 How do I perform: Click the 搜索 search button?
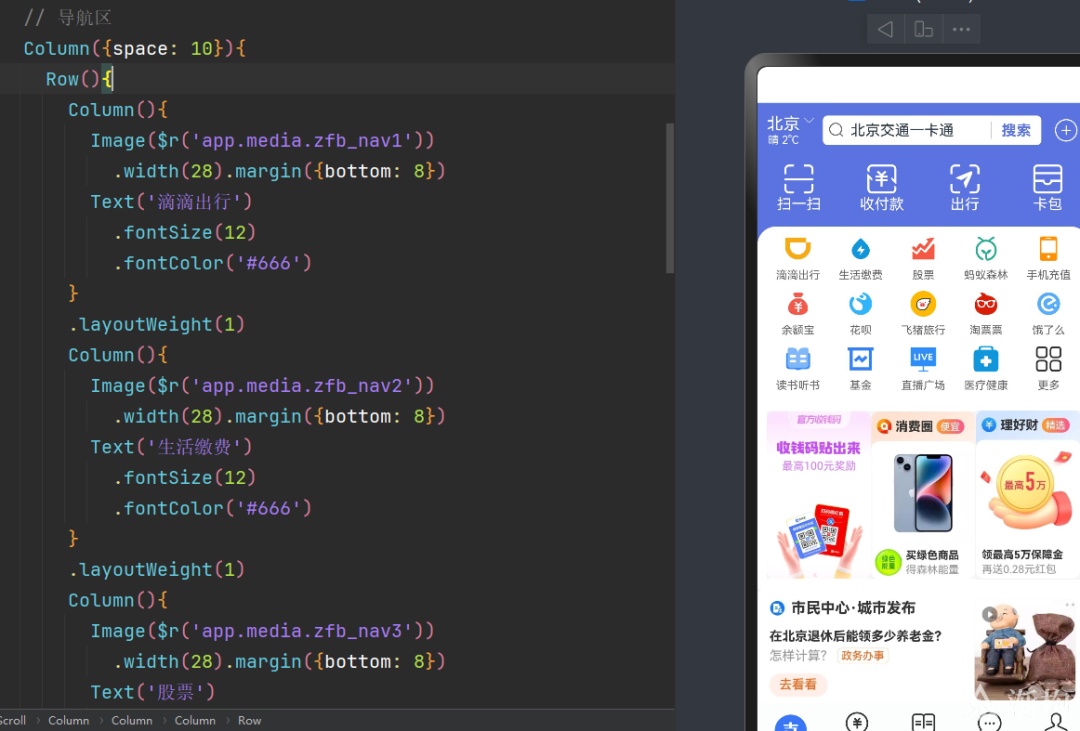(1015, 130)
